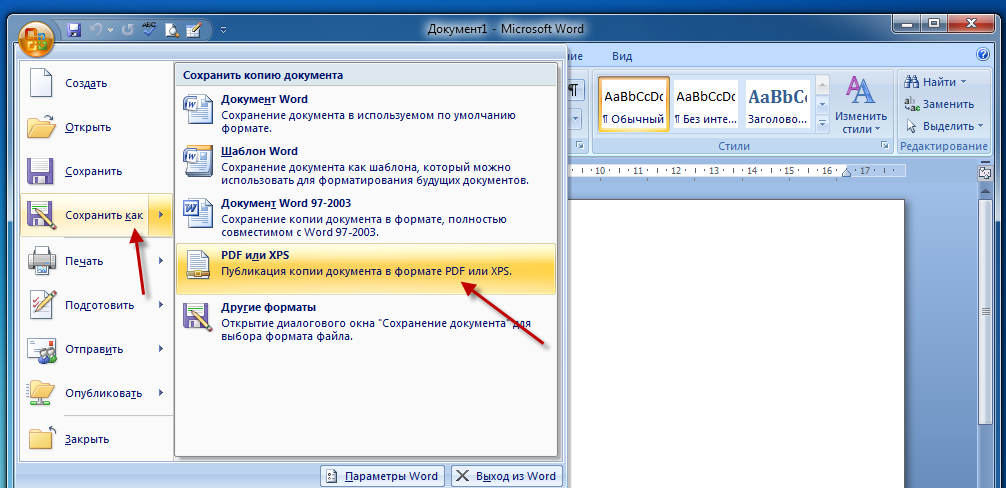Viewport: 1006px width, 488px height.
Task: Open Word help question mark icon
Action: pyautogui.click(x=982, y=55)
